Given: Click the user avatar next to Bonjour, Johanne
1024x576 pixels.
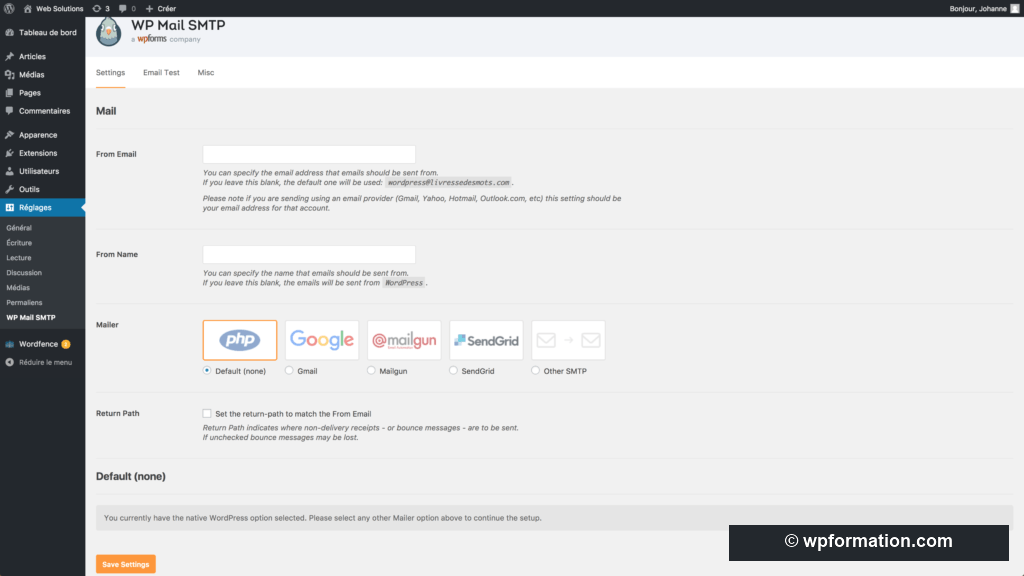Looking at the screenshot, I should [1015, 8].
